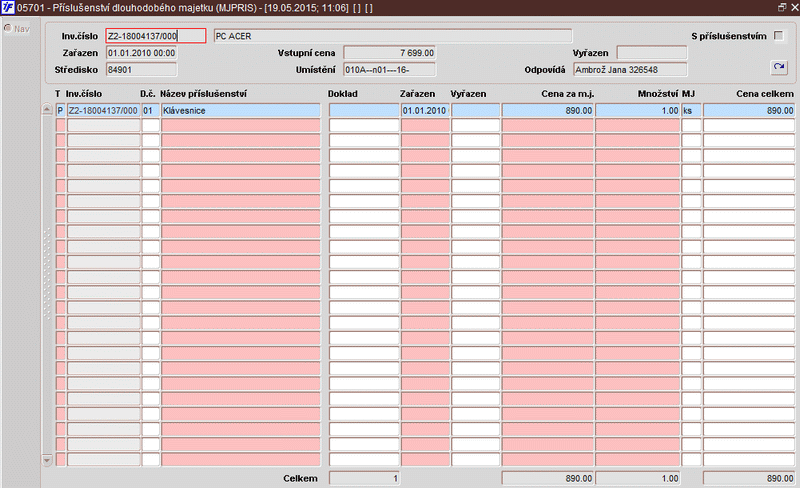Image resolution: width=800 pixels, height=488 pixels.
Task: Click the PC ACER name field
Action: [392, 36]
